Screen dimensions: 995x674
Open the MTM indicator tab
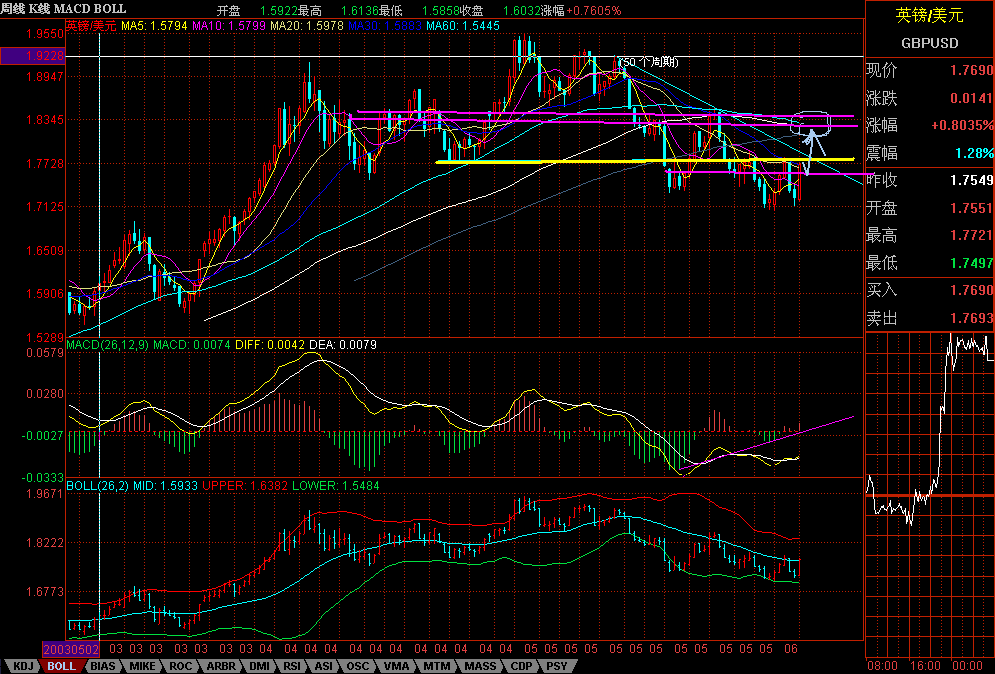click(437, 666)
